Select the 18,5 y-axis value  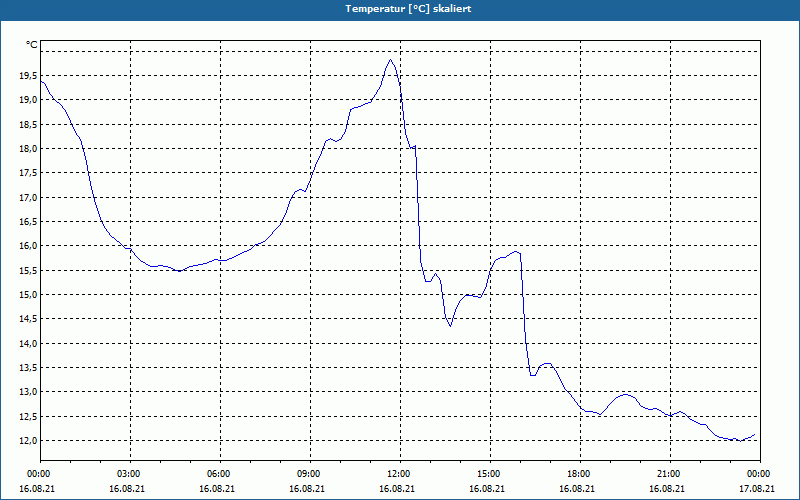(28, 124)
